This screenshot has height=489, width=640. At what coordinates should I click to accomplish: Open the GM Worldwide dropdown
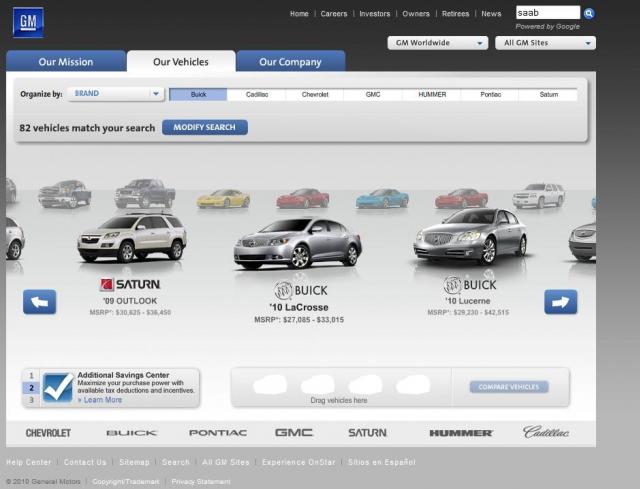click(x=438, y=43)
